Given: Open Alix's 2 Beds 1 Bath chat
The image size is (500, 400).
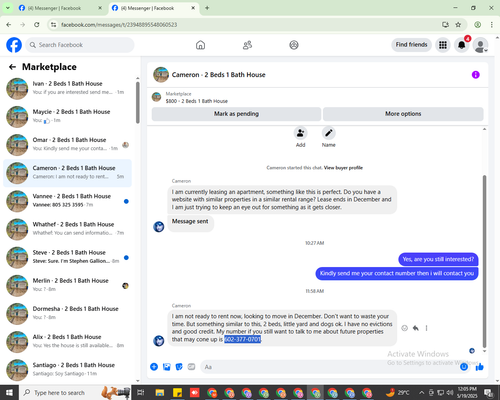Looking at the screenshot, I should (68, 342).
